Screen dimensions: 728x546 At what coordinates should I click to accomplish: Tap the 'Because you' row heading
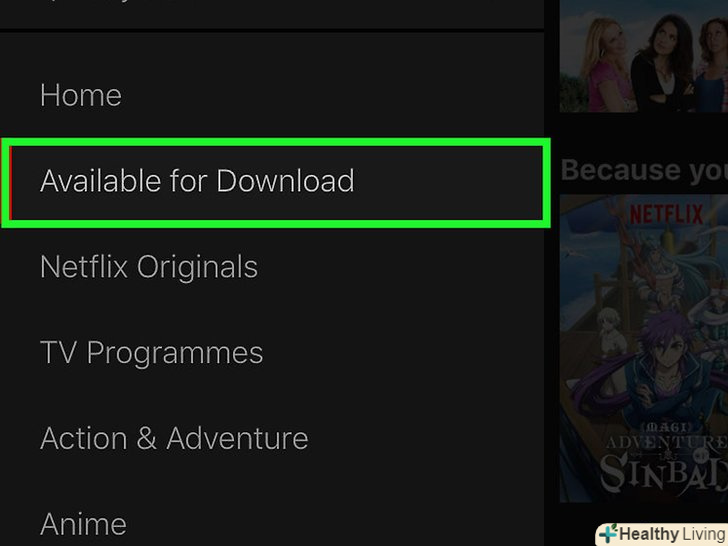click(644, 170)
